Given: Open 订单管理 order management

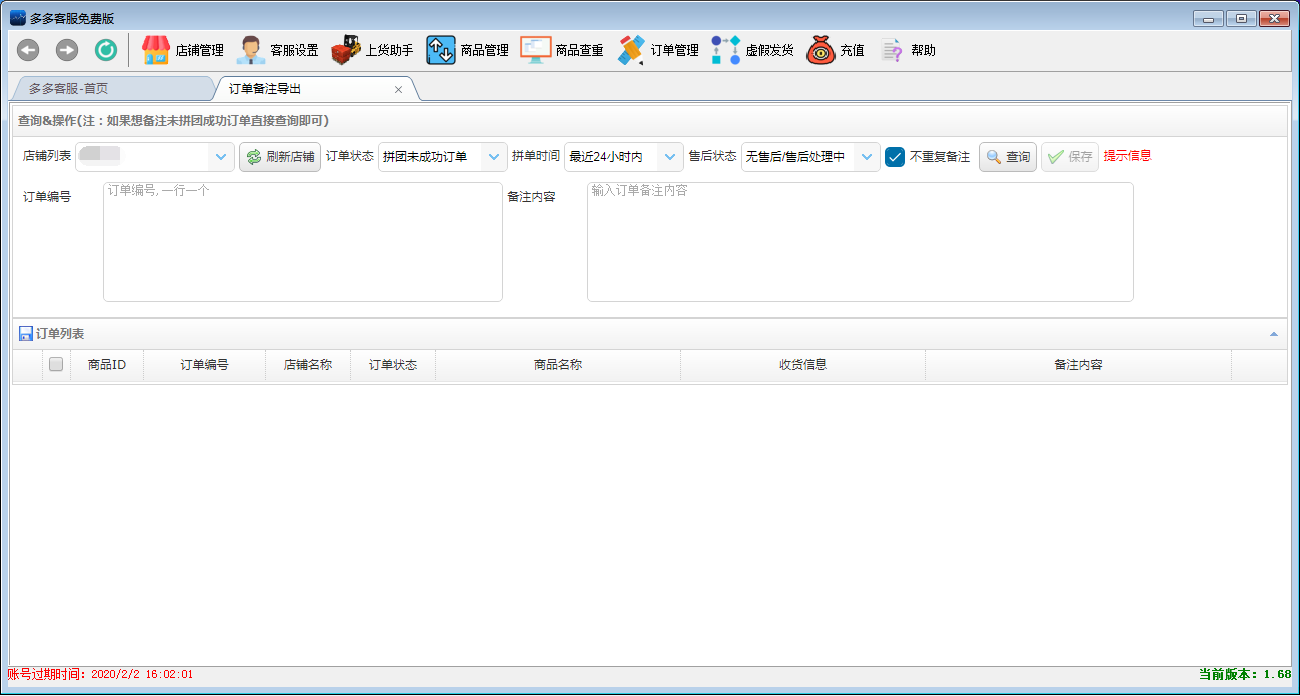Looking at the screenshot, I should pyautogui.click(x=631, y=50).
